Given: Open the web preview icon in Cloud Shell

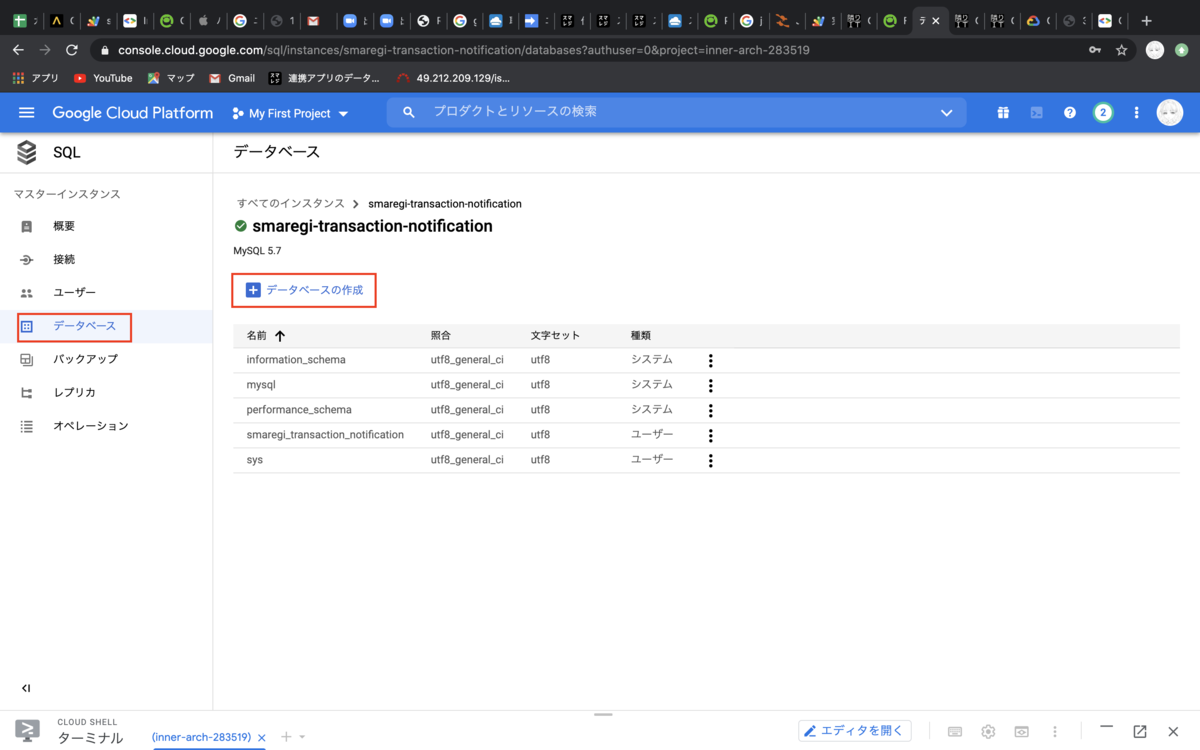Looking at the screenshot, I should click(x=1021, y=731).
